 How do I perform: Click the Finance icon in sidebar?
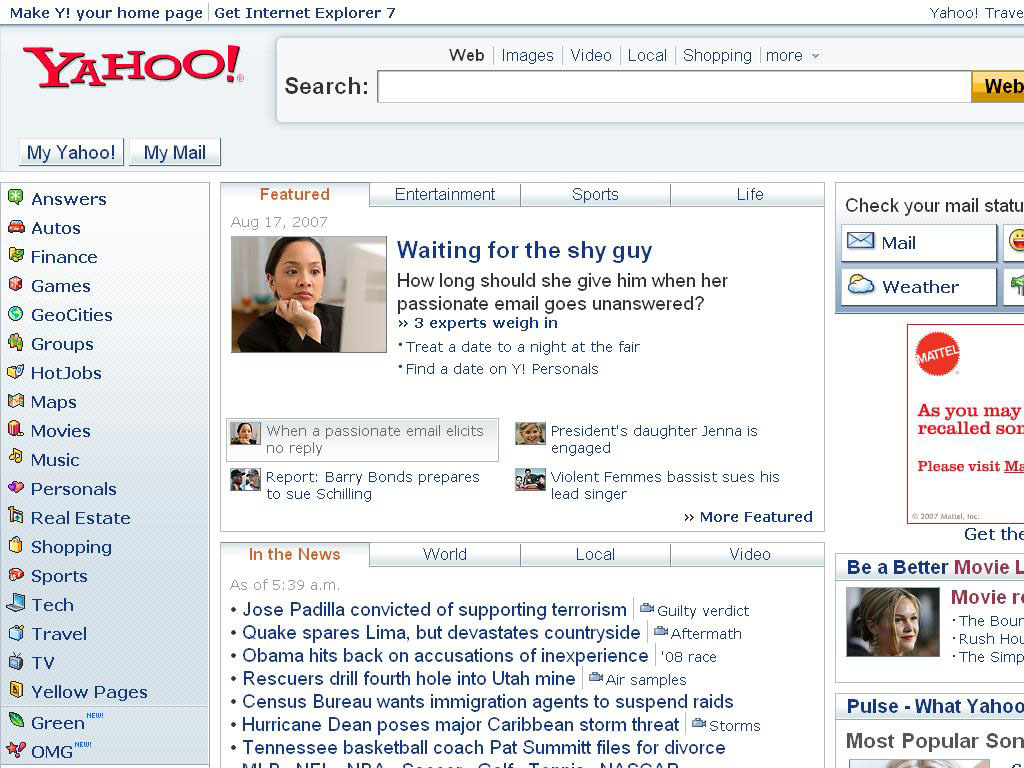16,255
